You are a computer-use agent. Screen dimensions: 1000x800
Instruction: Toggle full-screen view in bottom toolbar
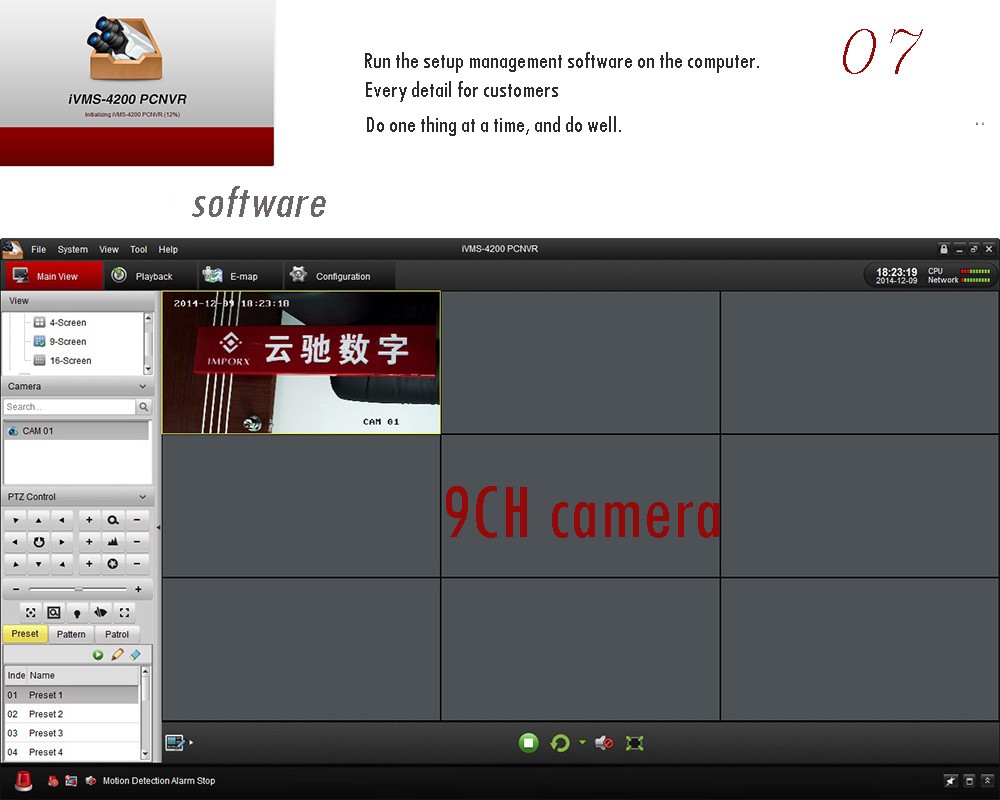pos(634,743)
